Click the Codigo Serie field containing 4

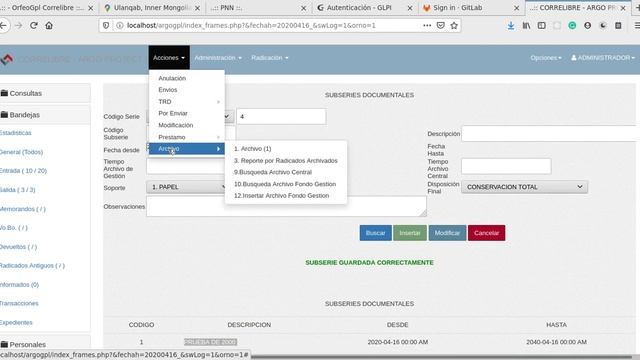(x=281, y=116)
